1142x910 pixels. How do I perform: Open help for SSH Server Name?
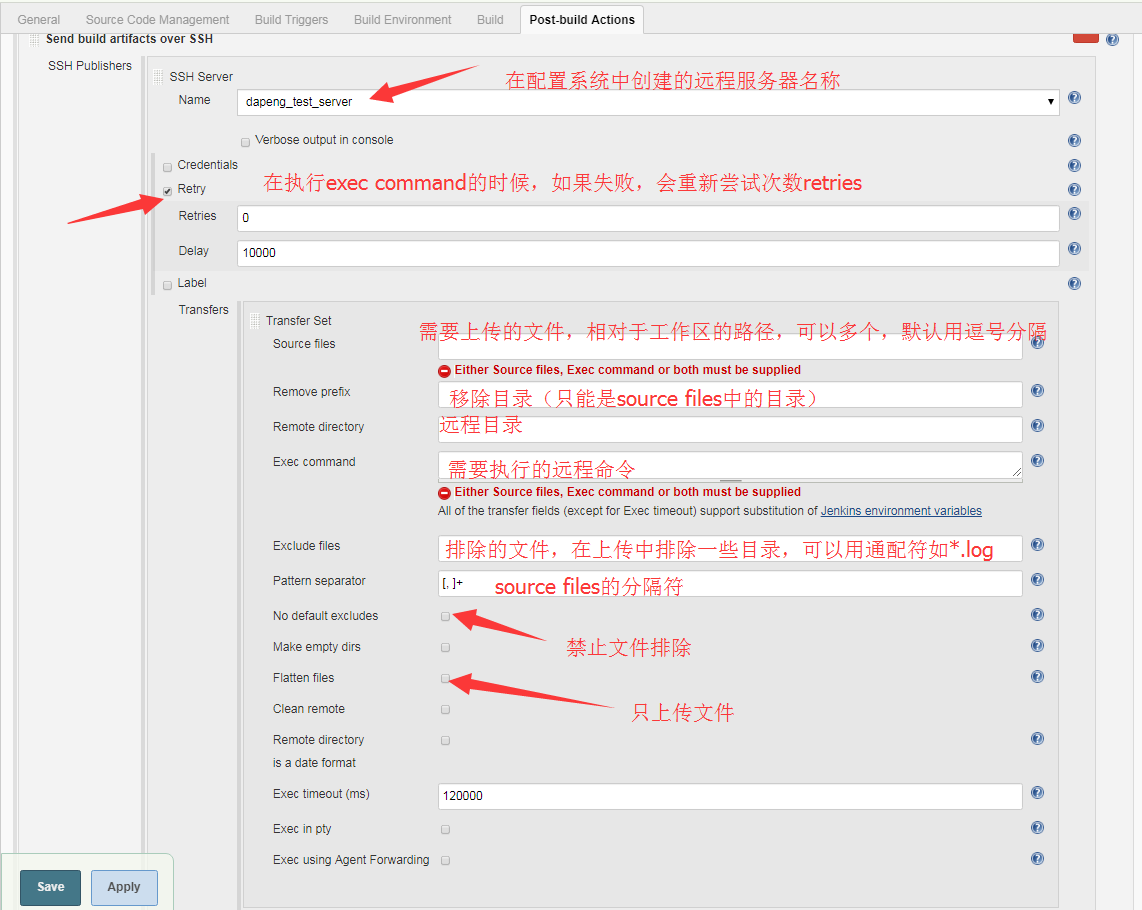coord(1074,98)
